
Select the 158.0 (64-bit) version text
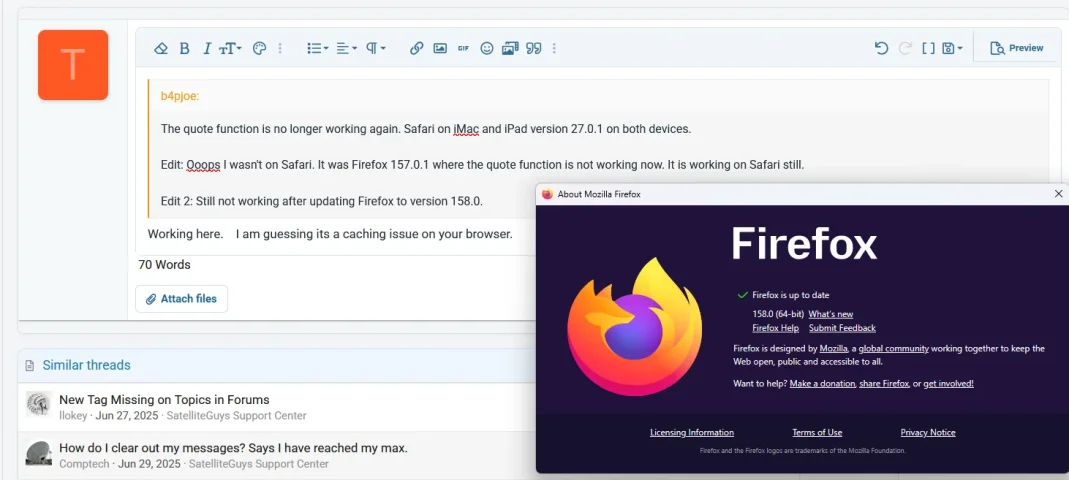point(778,314)
